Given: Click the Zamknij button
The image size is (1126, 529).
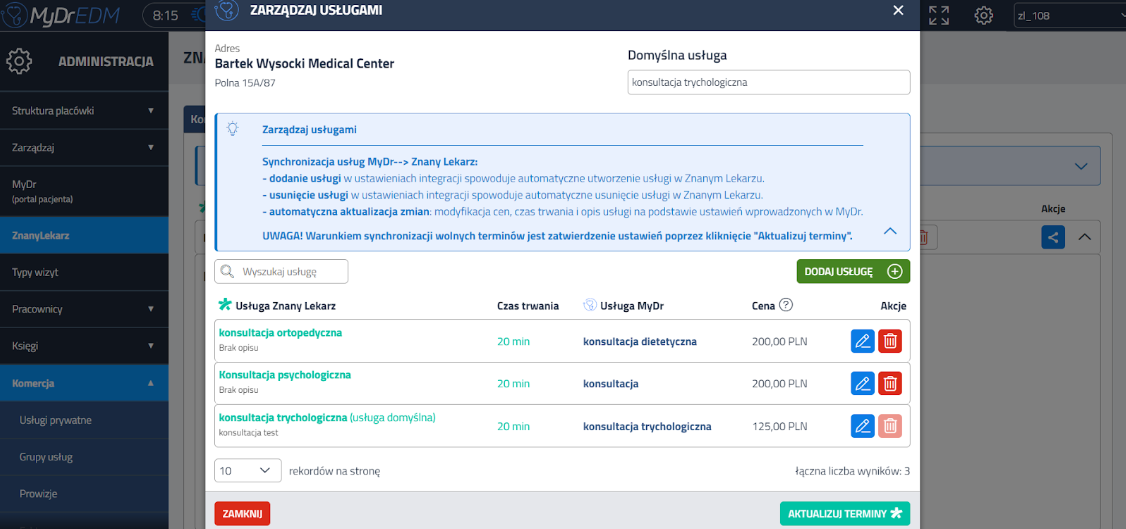Looking at the screenshot, I should pyautogui.click(x=242, y=514).
